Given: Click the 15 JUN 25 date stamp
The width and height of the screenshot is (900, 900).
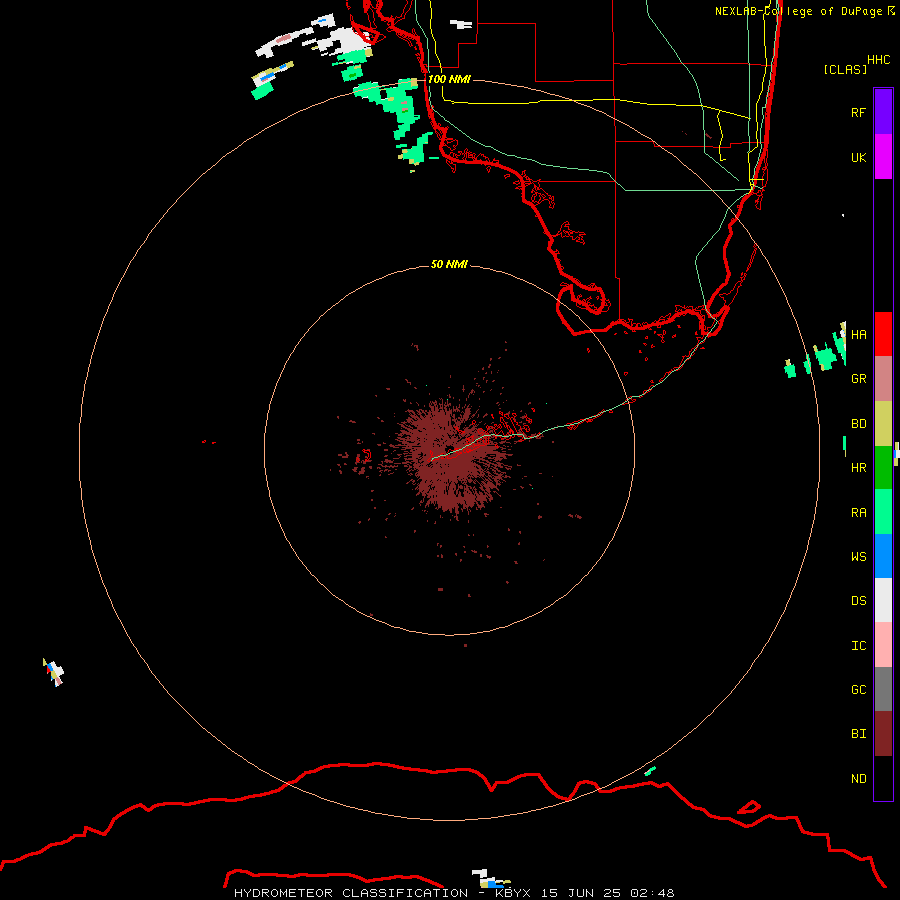Looking at the screenshot, I should pos(582,893).
